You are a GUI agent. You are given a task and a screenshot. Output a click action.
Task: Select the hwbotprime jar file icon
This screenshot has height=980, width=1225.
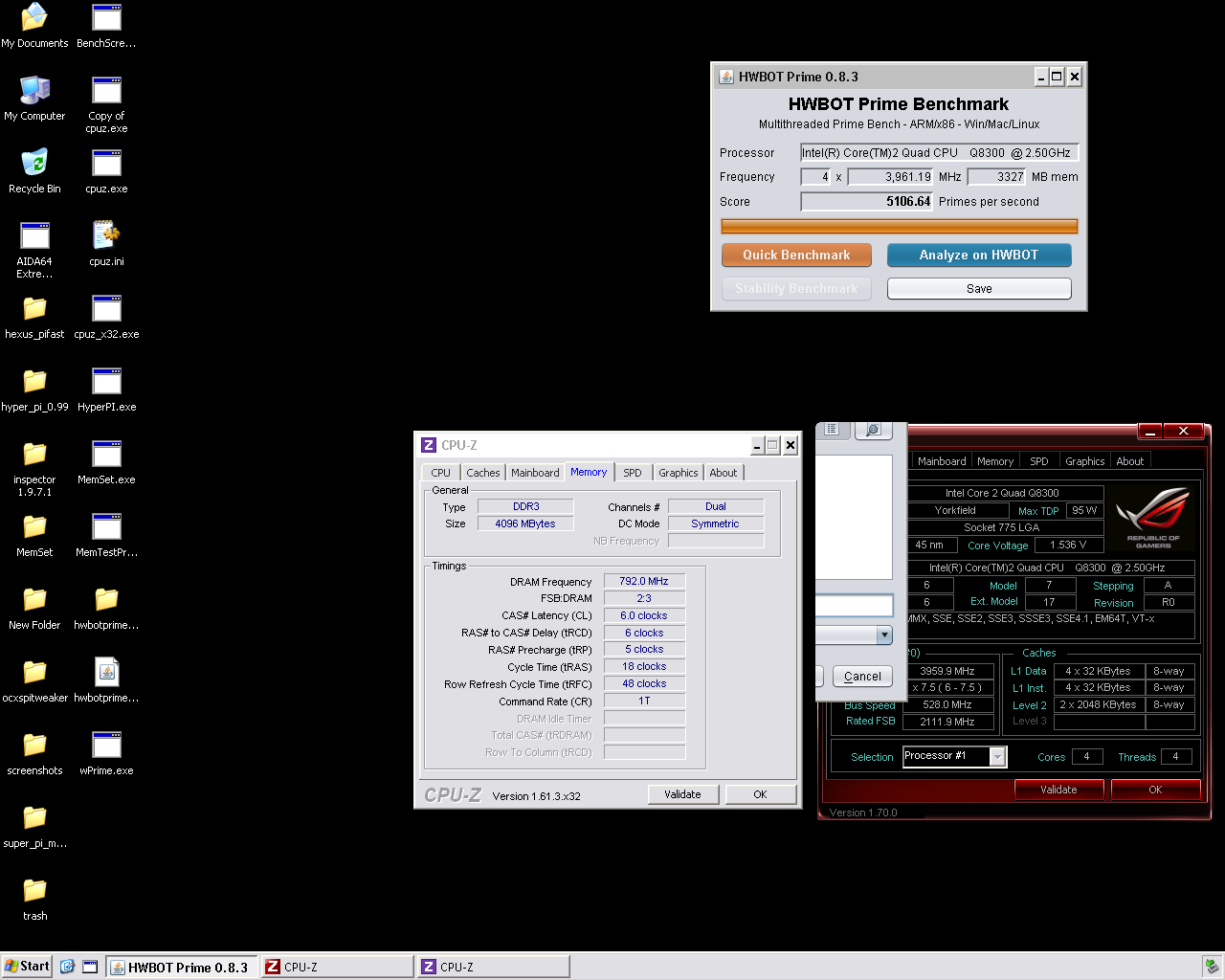[106, 680]
